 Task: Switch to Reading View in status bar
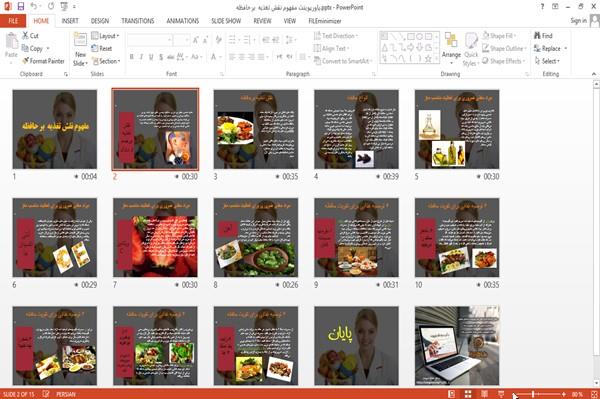click(x=484, y=394)
